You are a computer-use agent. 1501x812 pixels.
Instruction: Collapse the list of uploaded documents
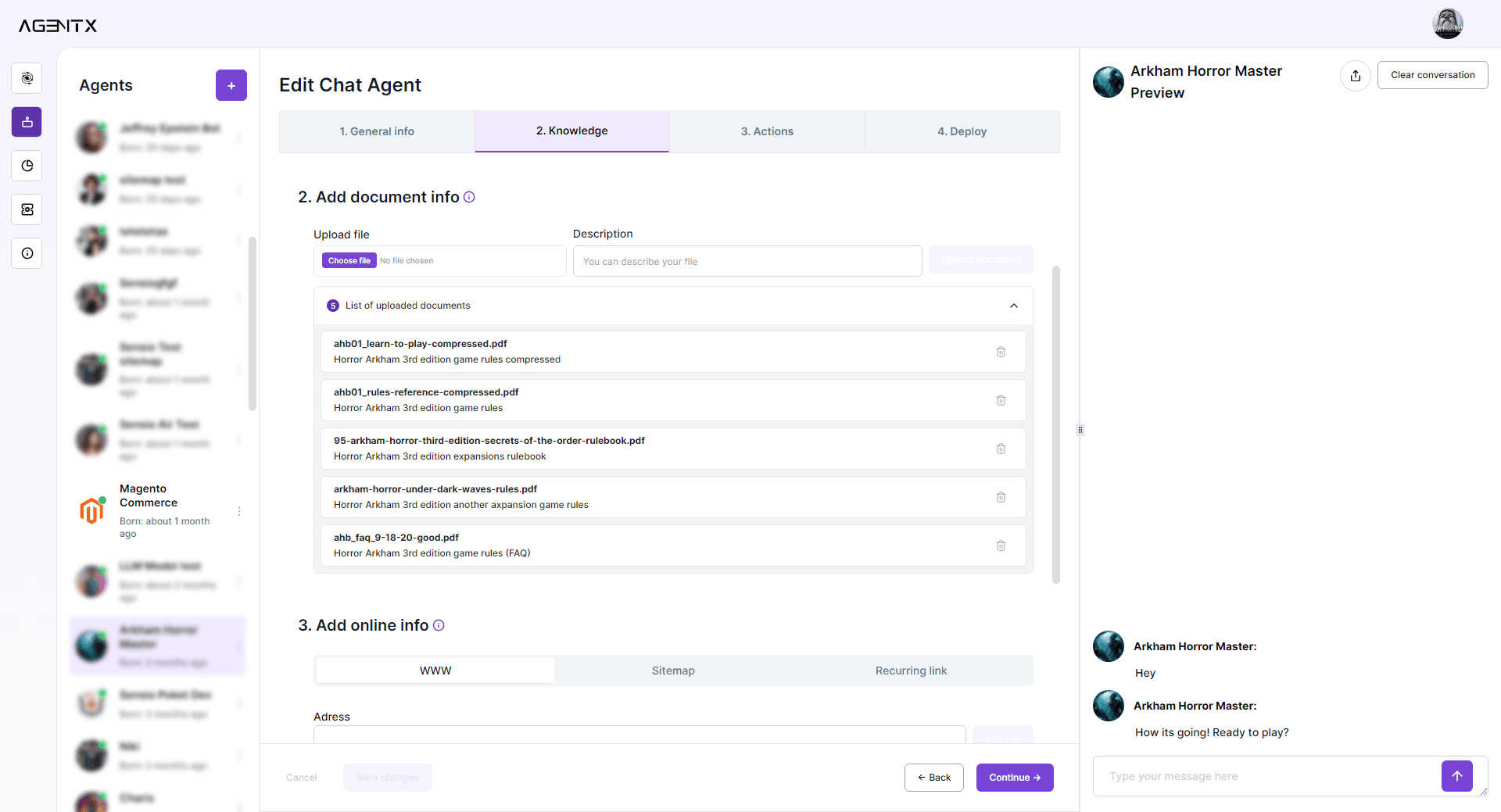pos(1014,306)
